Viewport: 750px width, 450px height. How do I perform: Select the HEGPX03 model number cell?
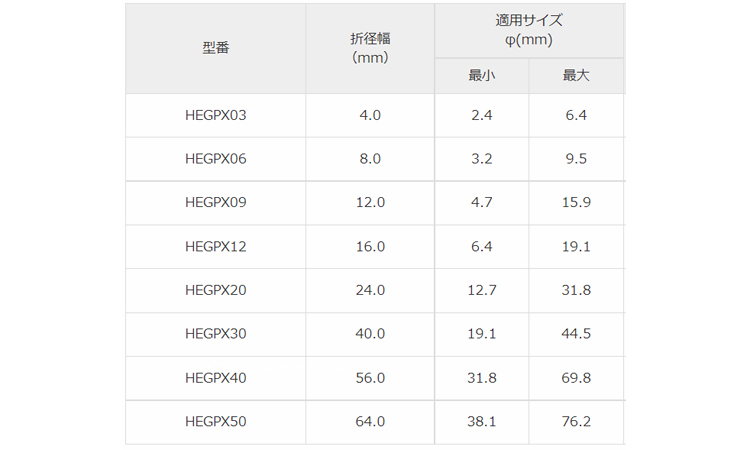[x=215, y=115]
